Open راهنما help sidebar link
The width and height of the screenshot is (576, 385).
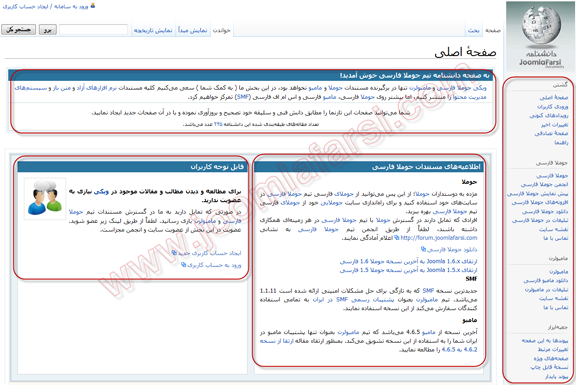(x=561, y=143)
